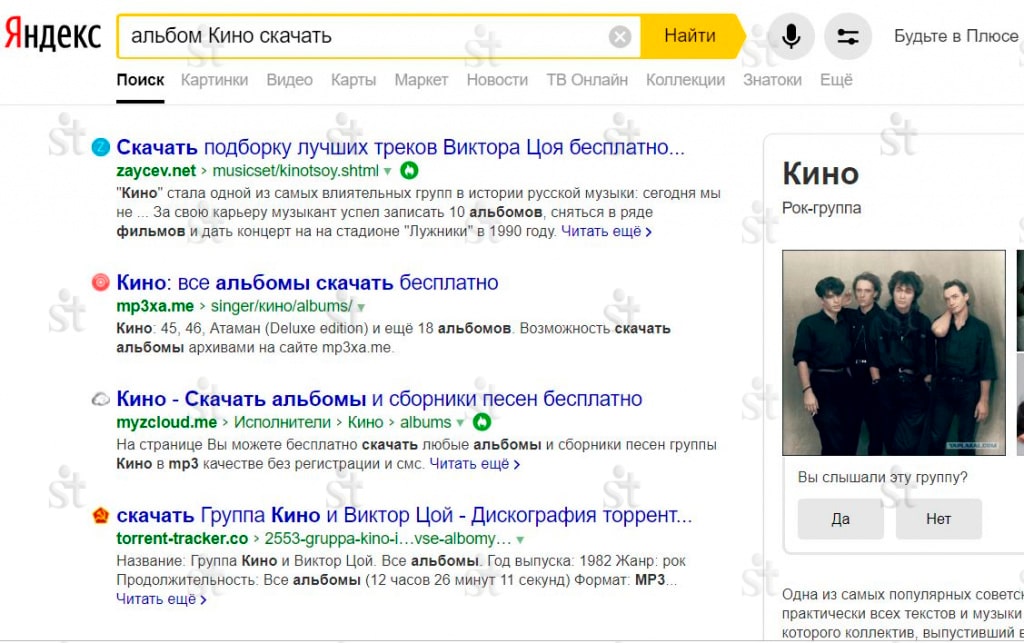
Task: Open result Кино - Скачать альбомы и сборники
Action: 379,398
